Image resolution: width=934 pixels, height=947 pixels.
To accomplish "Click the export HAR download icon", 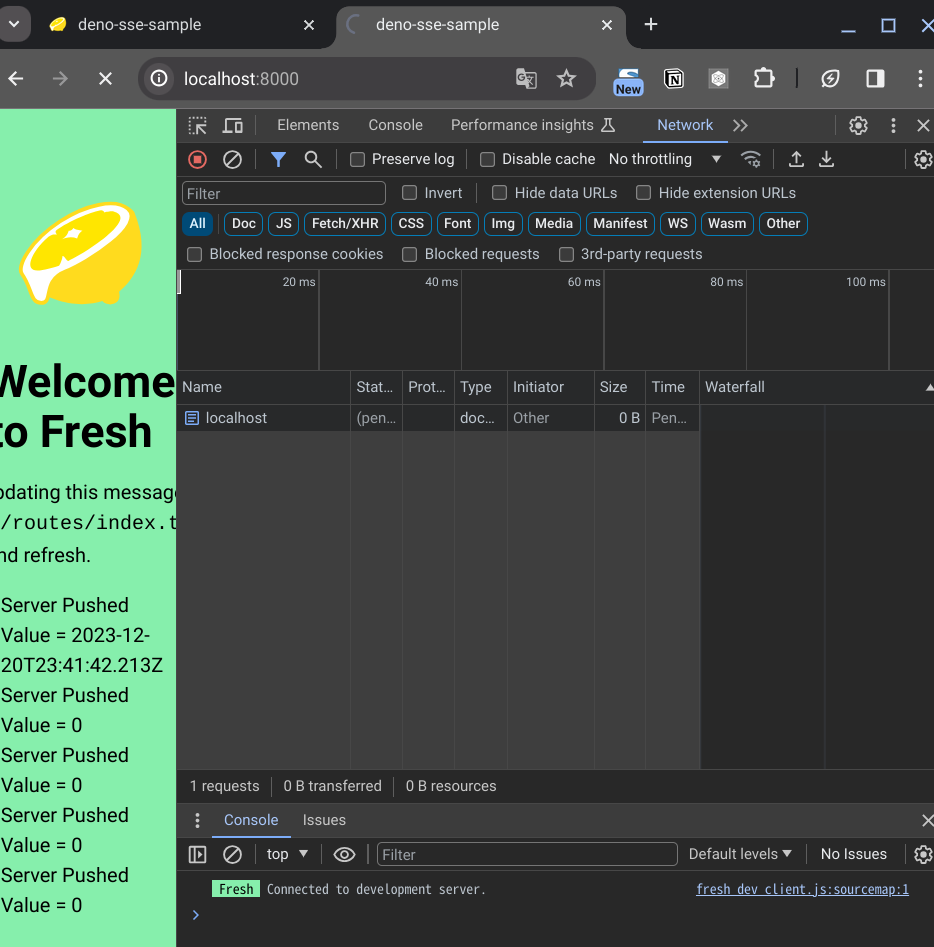I will click(x=827, y=159).
